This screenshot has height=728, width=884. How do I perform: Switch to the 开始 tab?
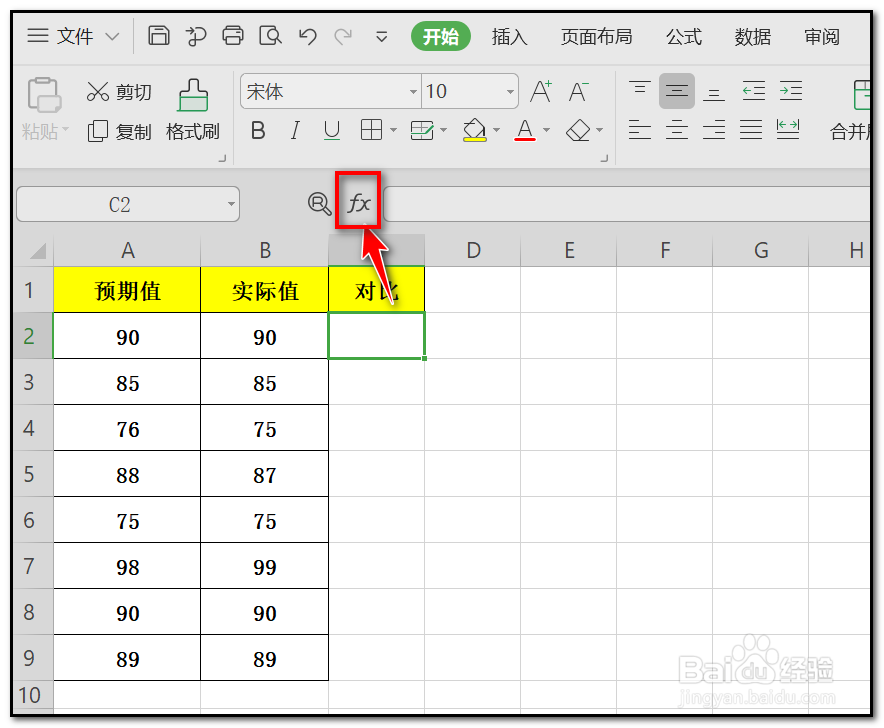(x=441, y=37)
